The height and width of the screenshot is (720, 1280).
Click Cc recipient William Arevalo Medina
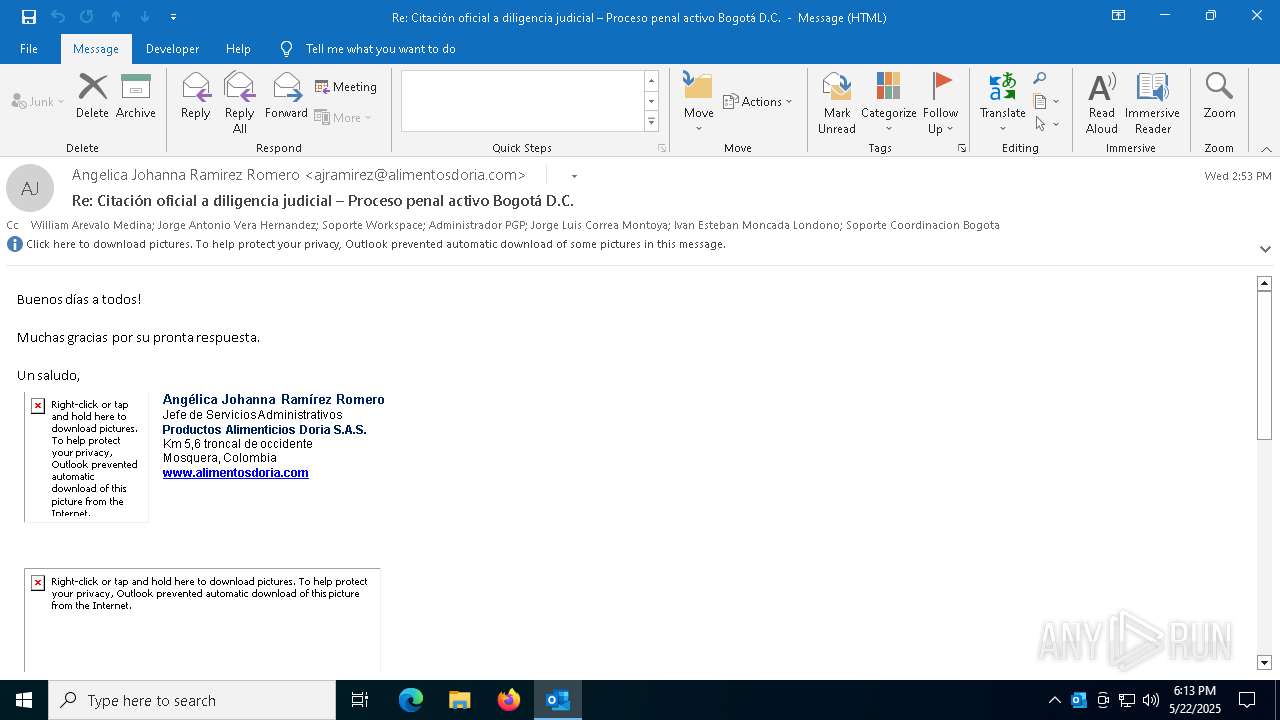point(91,225)
